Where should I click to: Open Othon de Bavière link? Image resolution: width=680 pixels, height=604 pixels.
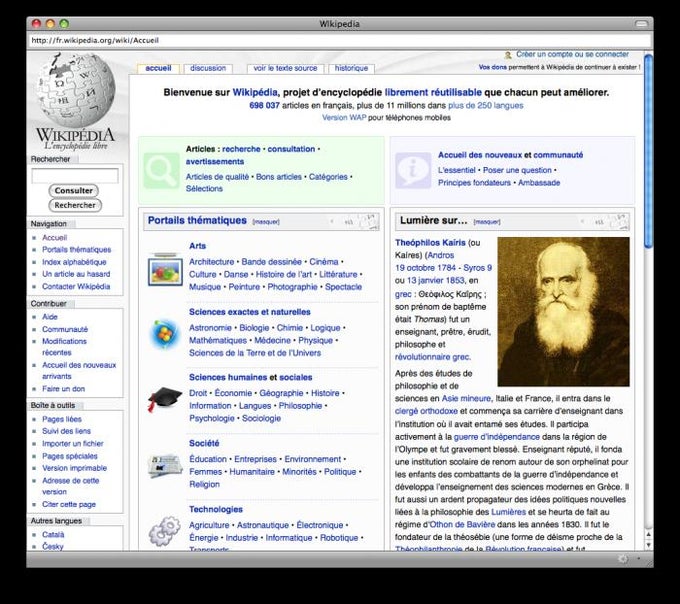[462, 525]
